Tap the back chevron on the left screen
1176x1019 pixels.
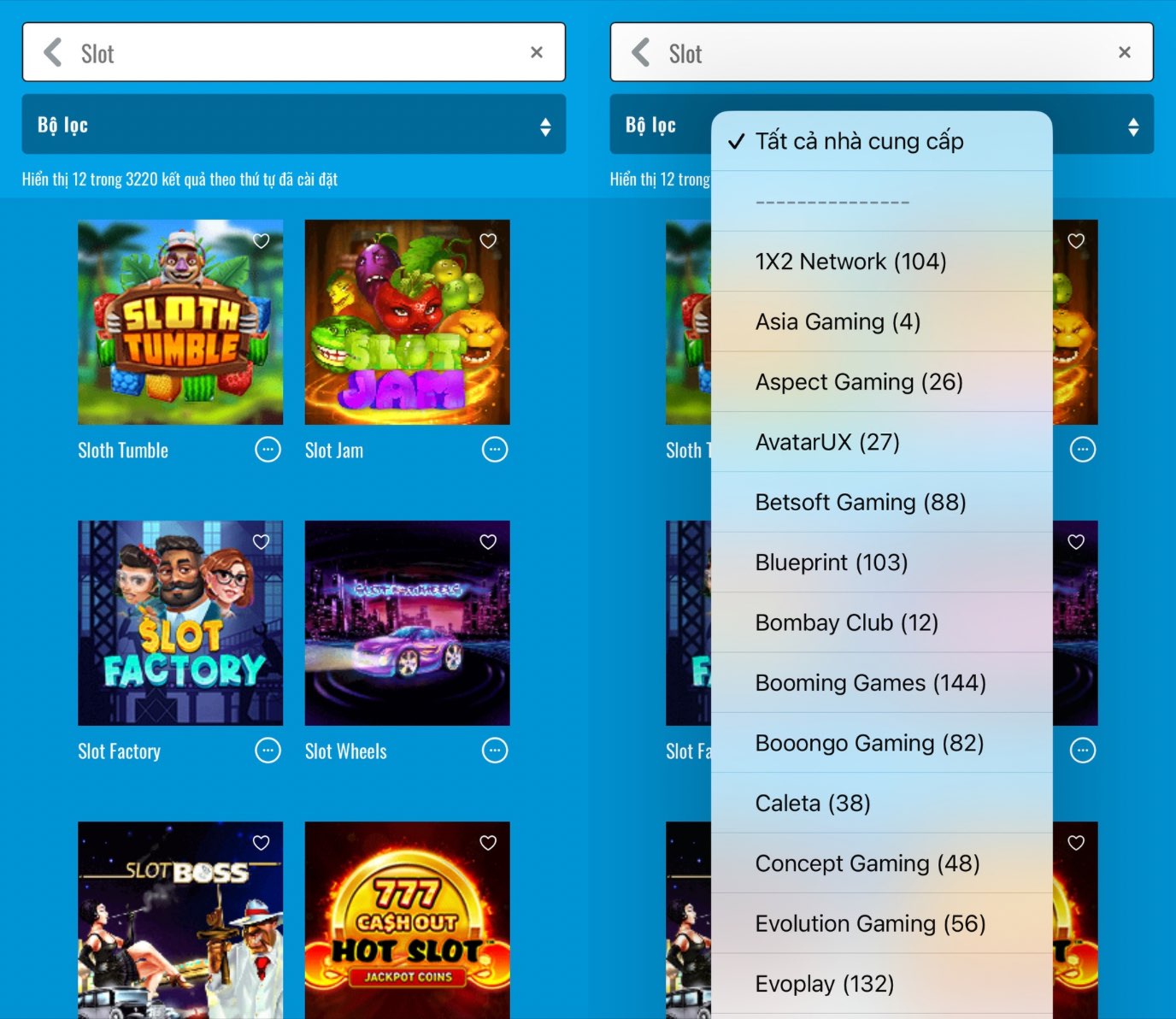pos(53,52)
